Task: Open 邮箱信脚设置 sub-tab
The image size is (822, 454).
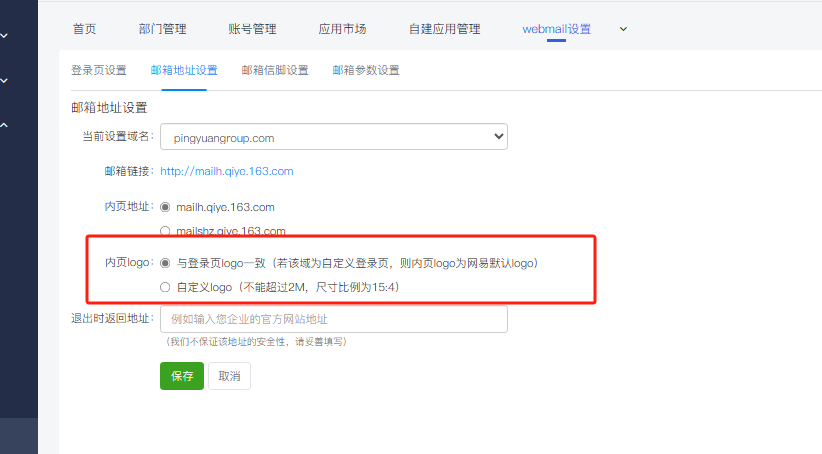Action: coord(275,70)
